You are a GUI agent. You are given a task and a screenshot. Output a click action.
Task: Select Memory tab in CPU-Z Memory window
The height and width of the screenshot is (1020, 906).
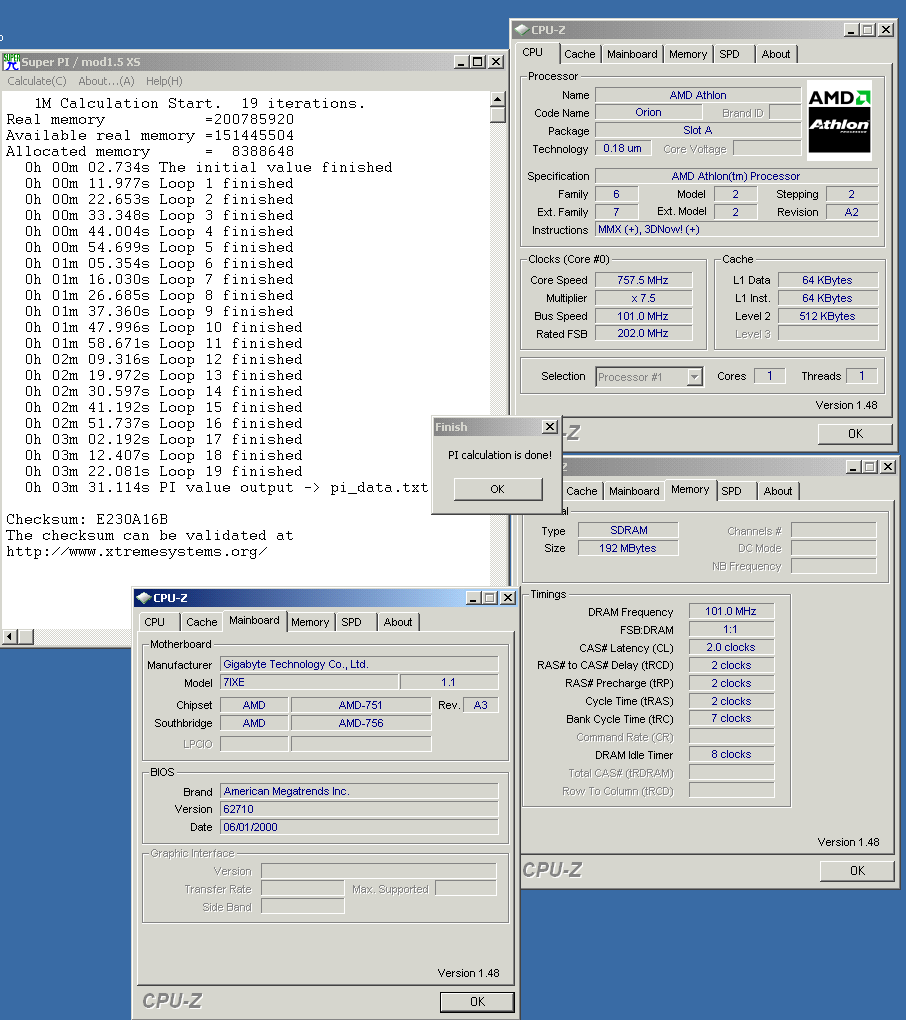coord(690,489)
